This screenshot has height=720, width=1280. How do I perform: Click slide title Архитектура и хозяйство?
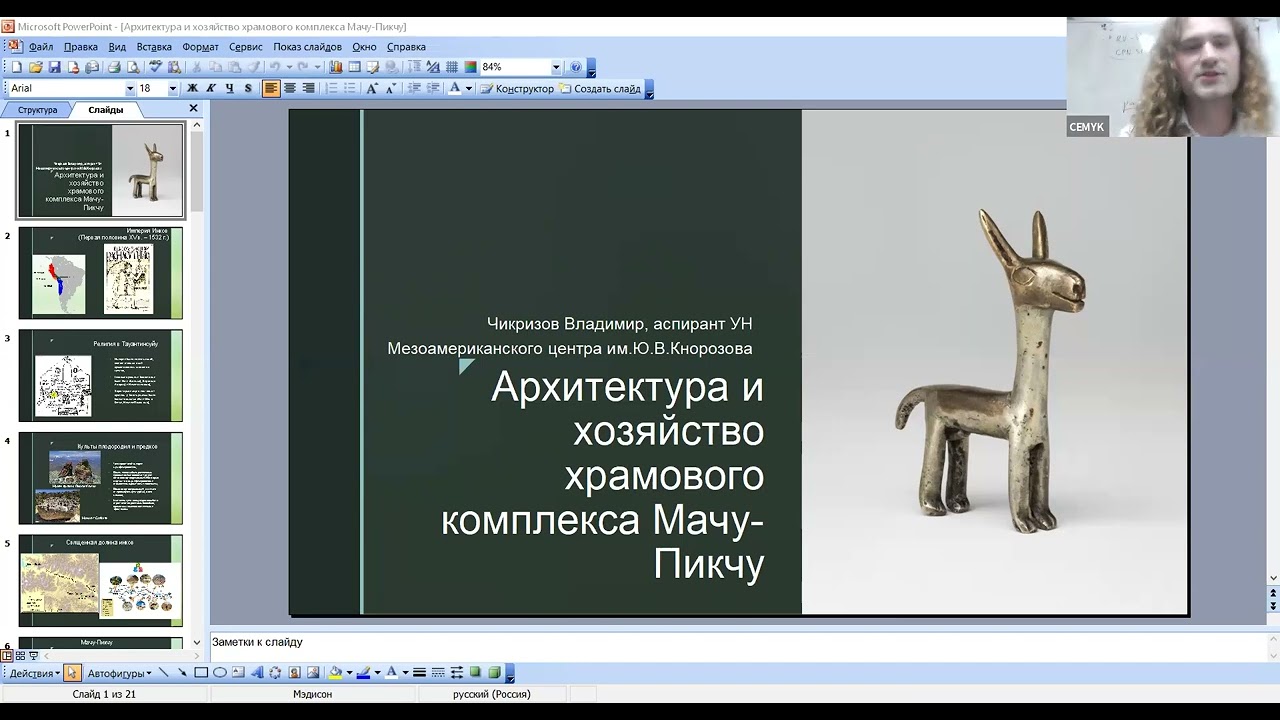603,475
